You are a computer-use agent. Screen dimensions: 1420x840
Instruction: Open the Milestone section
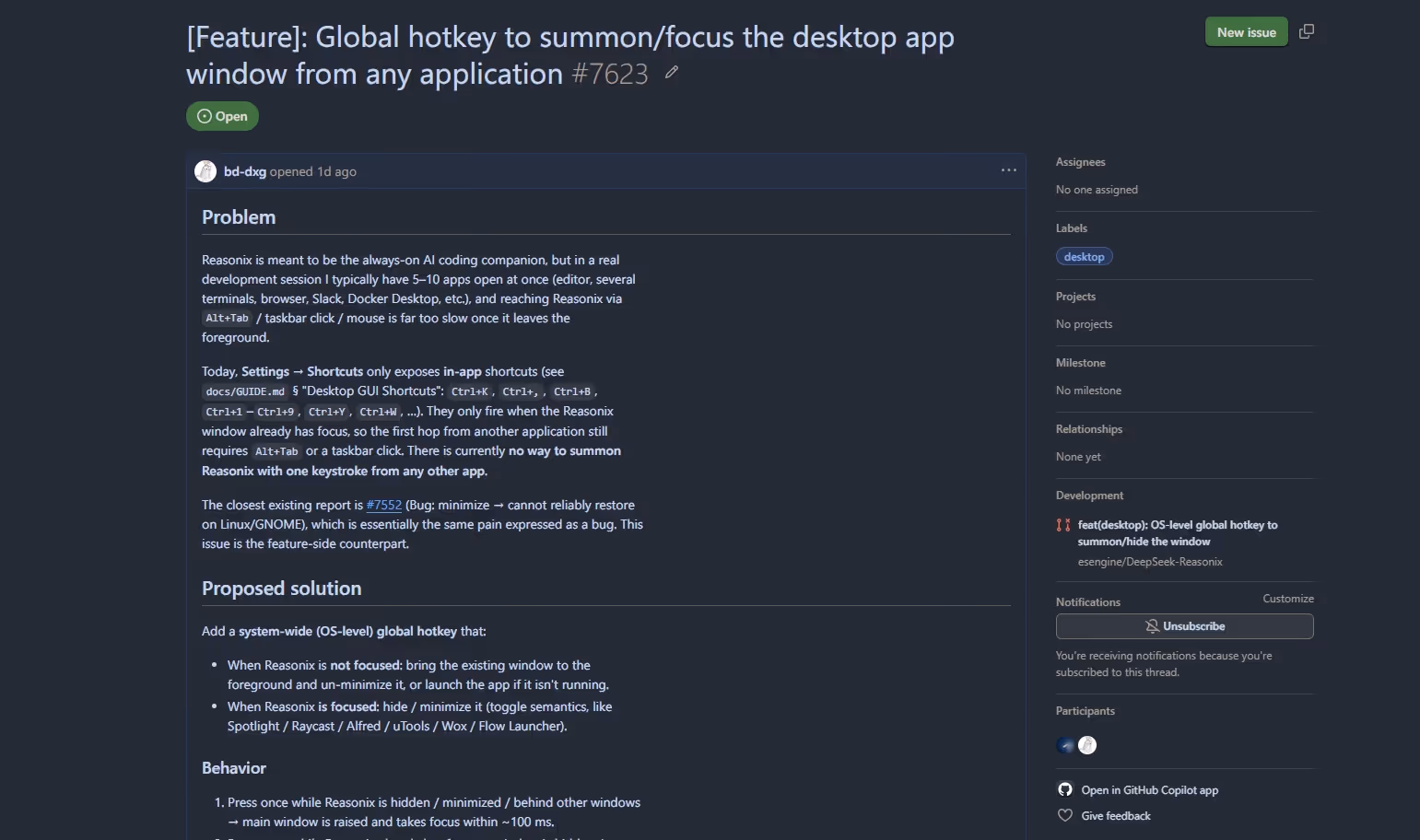(1081, 363)
